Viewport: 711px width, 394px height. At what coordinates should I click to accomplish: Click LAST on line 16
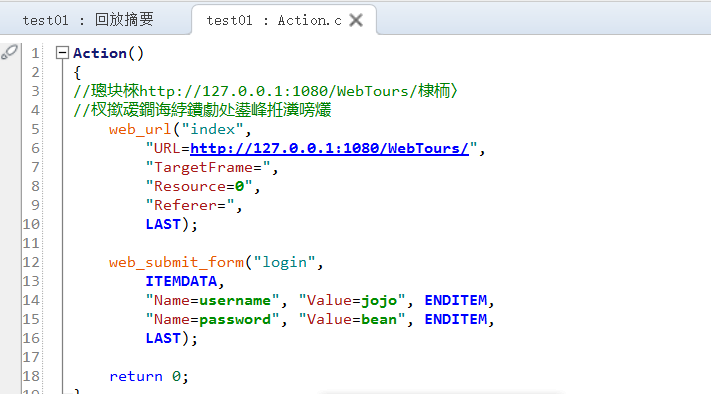tap(163, 339)
